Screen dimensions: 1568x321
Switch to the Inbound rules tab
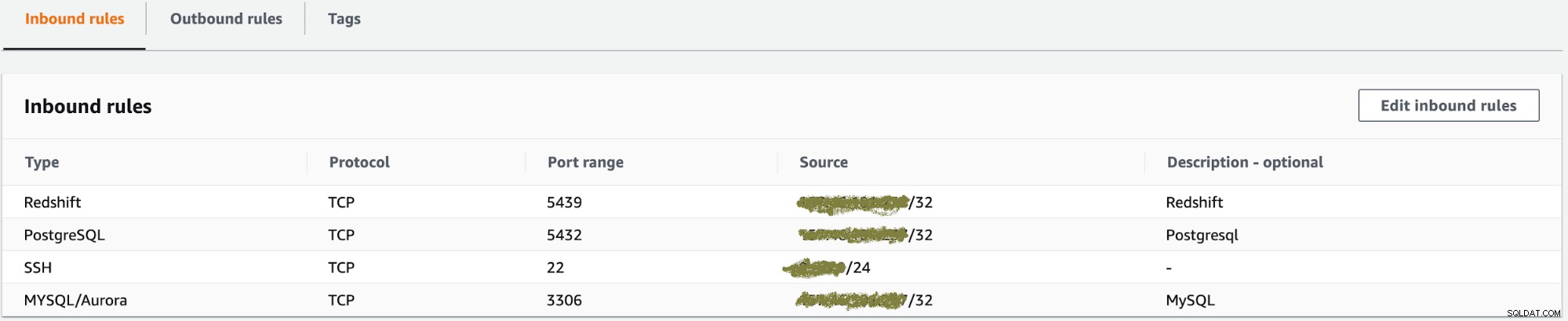click(x=75, y=19)
